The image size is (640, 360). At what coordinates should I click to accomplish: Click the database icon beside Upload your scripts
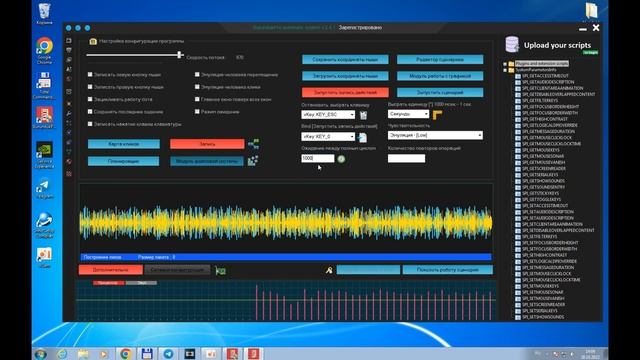pyautogui.click(x=512, y=44)
